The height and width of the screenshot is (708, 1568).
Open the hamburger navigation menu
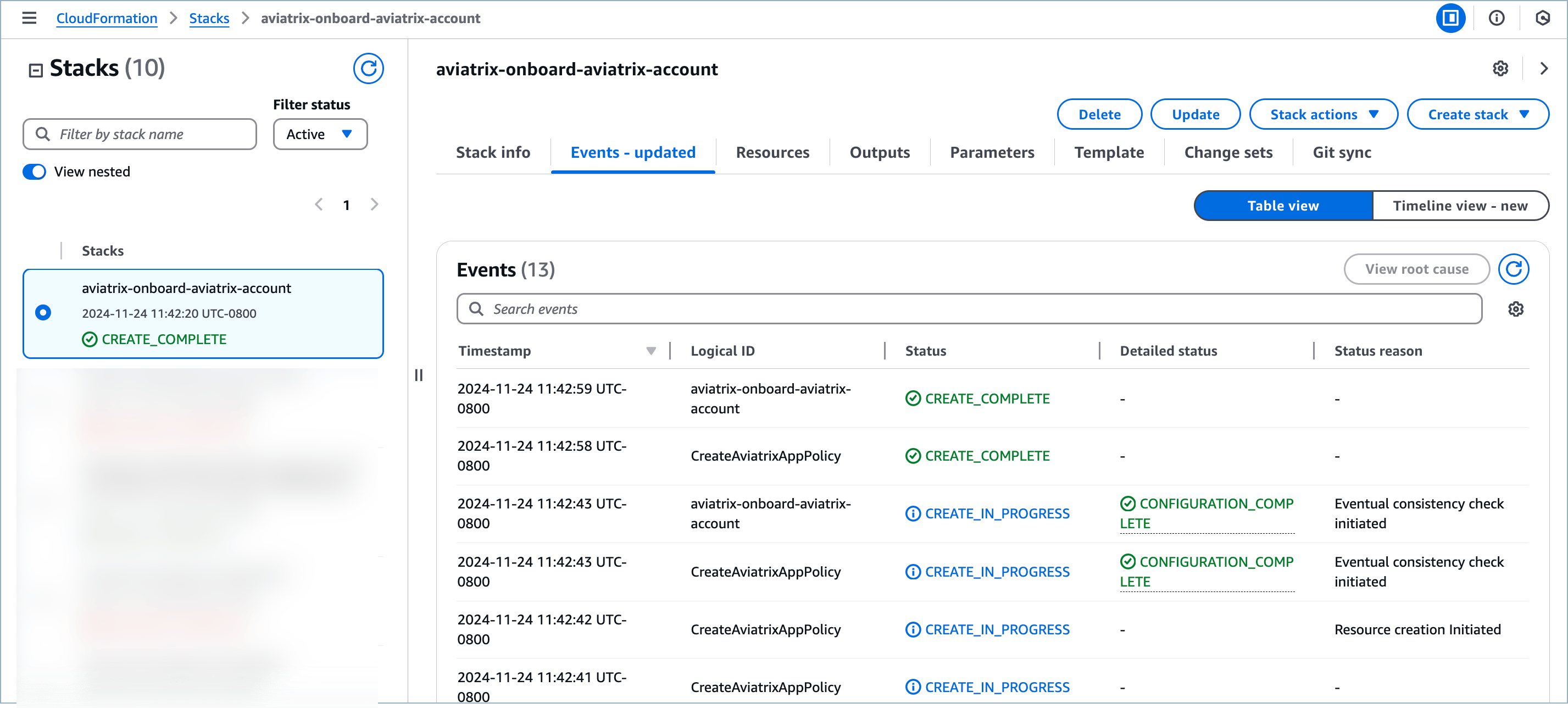[29, 18]
